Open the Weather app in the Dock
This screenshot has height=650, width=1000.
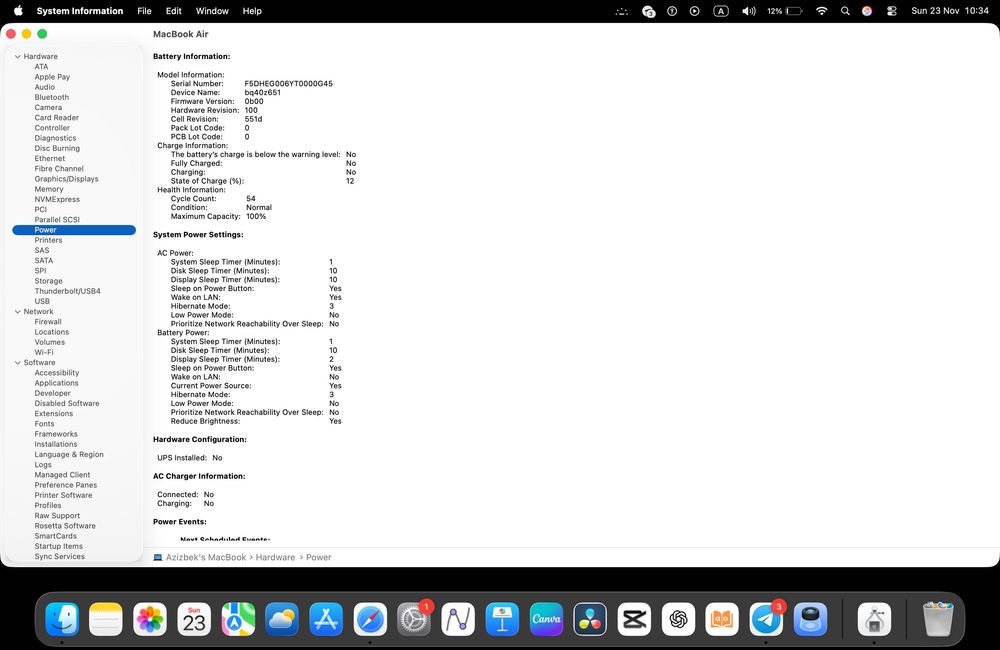[282, 619]
